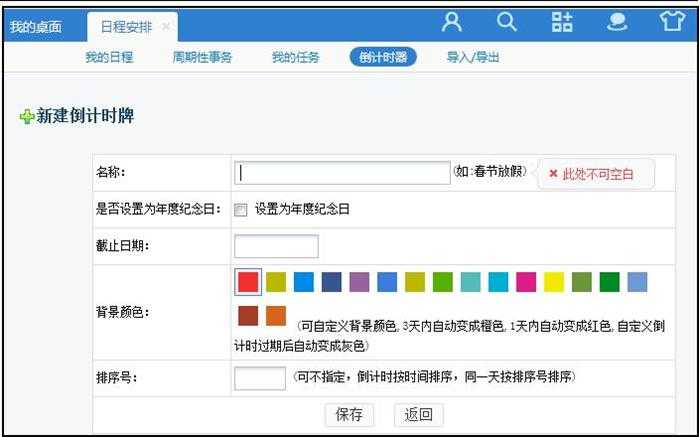Image resolution: width=699 pixels, height=437 pixels.
Task: Switch to 我的桌面 tab
Action: 36,27
